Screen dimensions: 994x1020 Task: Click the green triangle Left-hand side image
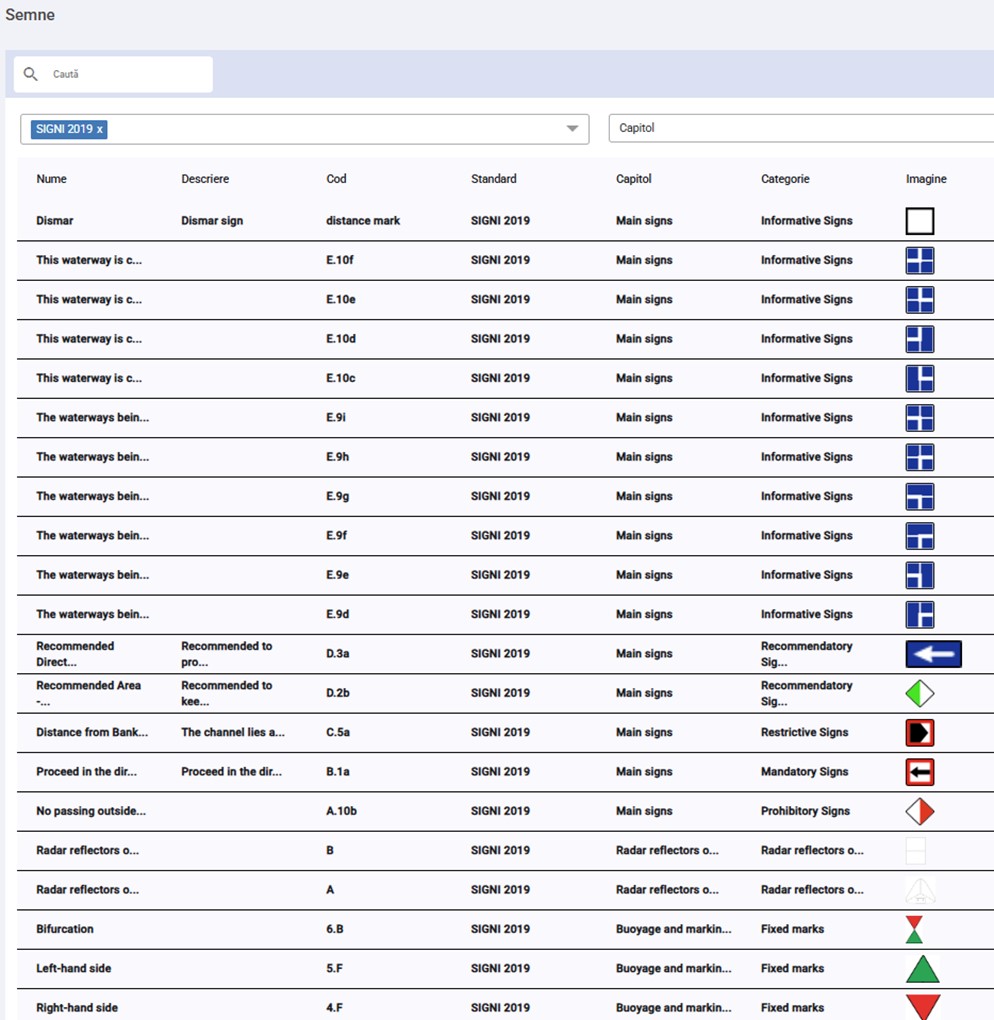click(x=922, y=969)
